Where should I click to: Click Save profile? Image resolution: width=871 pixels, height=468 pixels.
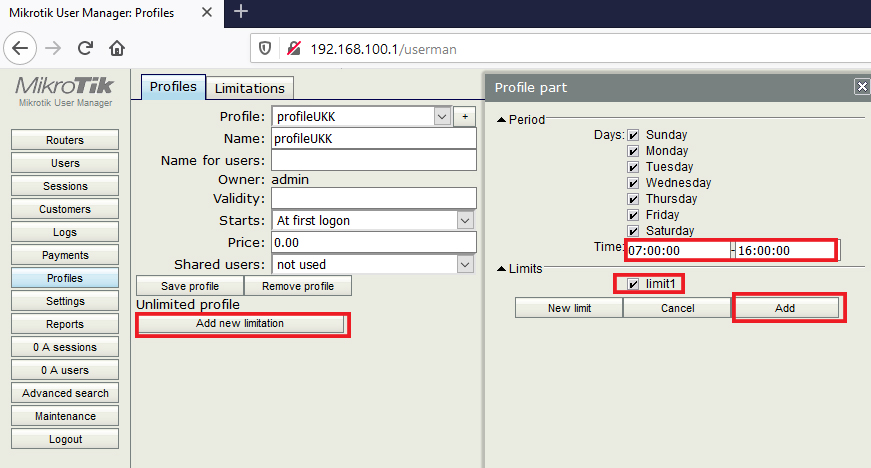click(x=190, y=286)
